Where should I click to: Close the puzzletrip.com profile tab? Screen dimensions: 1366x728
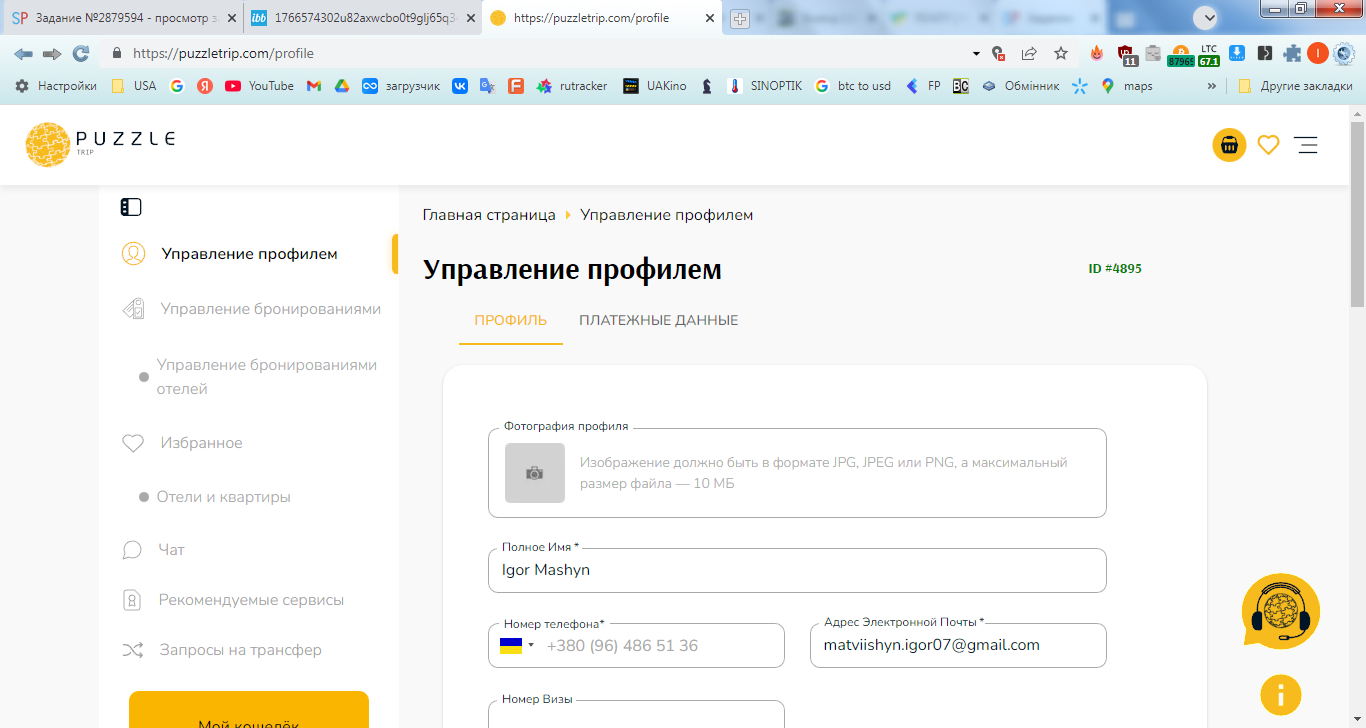710,18
